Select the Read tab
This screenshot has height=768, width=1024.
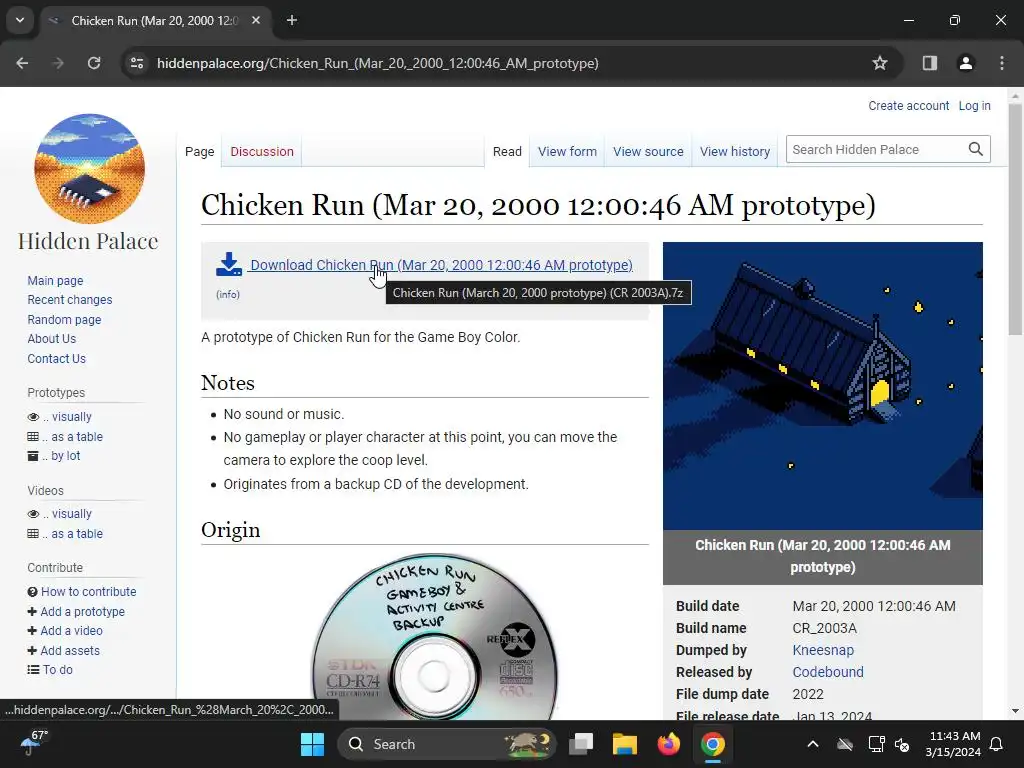coord(507,152)
